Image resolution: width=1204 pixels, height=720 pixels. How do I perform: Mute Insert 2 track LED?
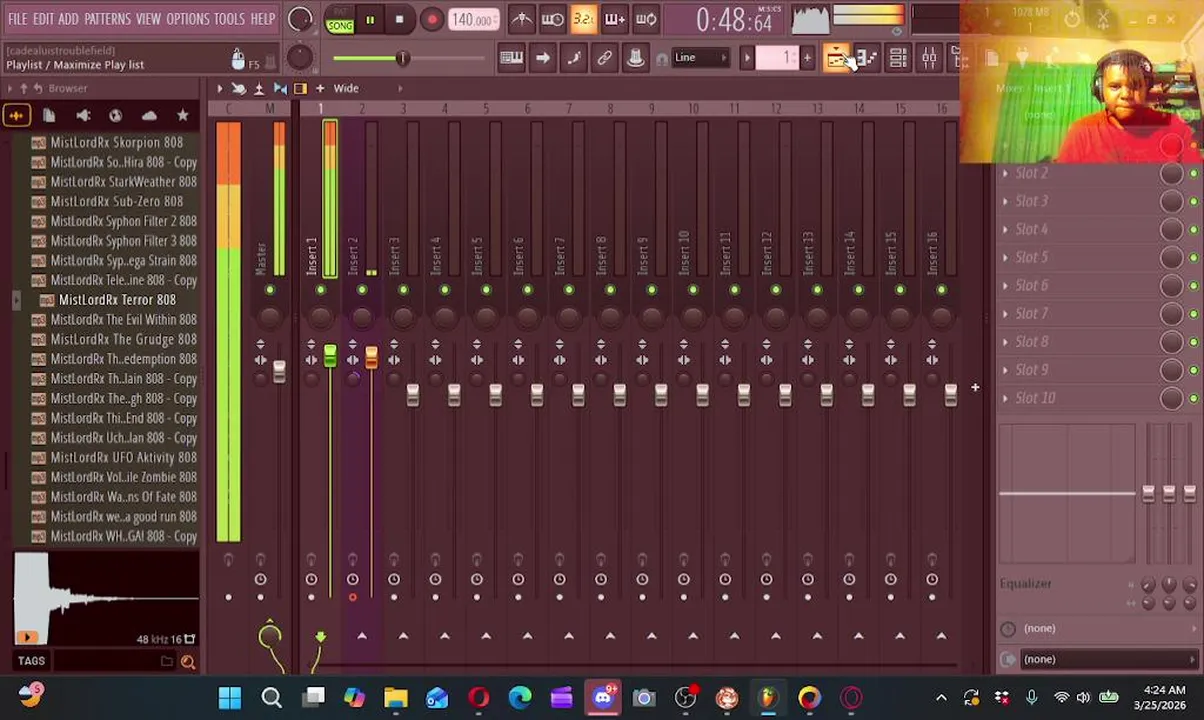point(362,290)
